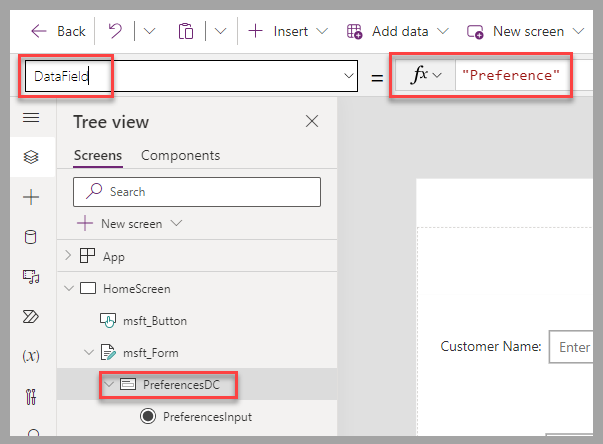Viewport: 603px width, 444px height.
Task: Click the PreferencesInput radio icon
Action: tap(148, 416)
